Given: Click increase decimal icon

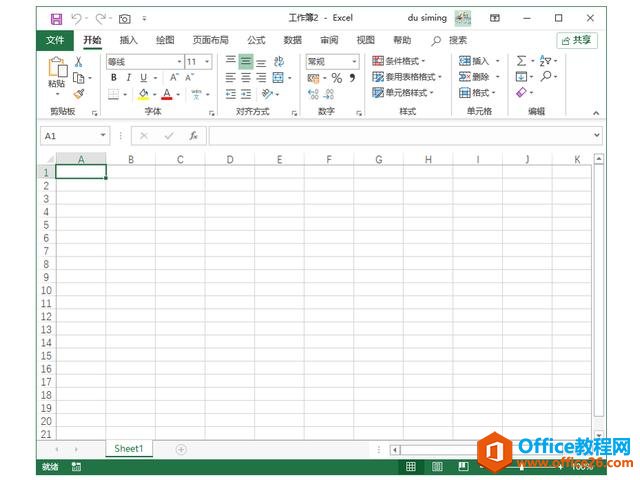Looking at the screenshot, I should [313, 94].
